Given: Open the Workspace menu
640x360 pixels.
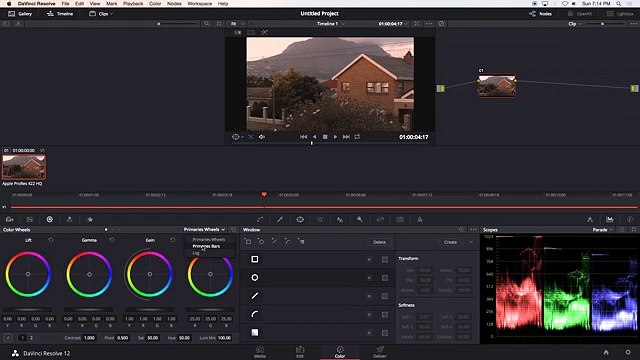Looking at the screenshot, I should (200, 3).
